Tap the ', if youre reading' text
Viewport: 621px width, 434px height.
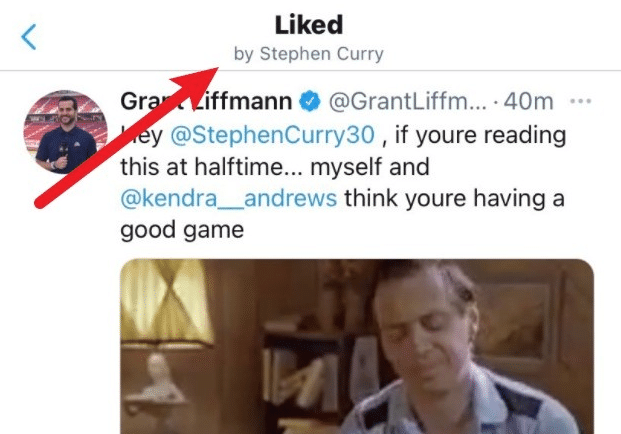point(474,135)
